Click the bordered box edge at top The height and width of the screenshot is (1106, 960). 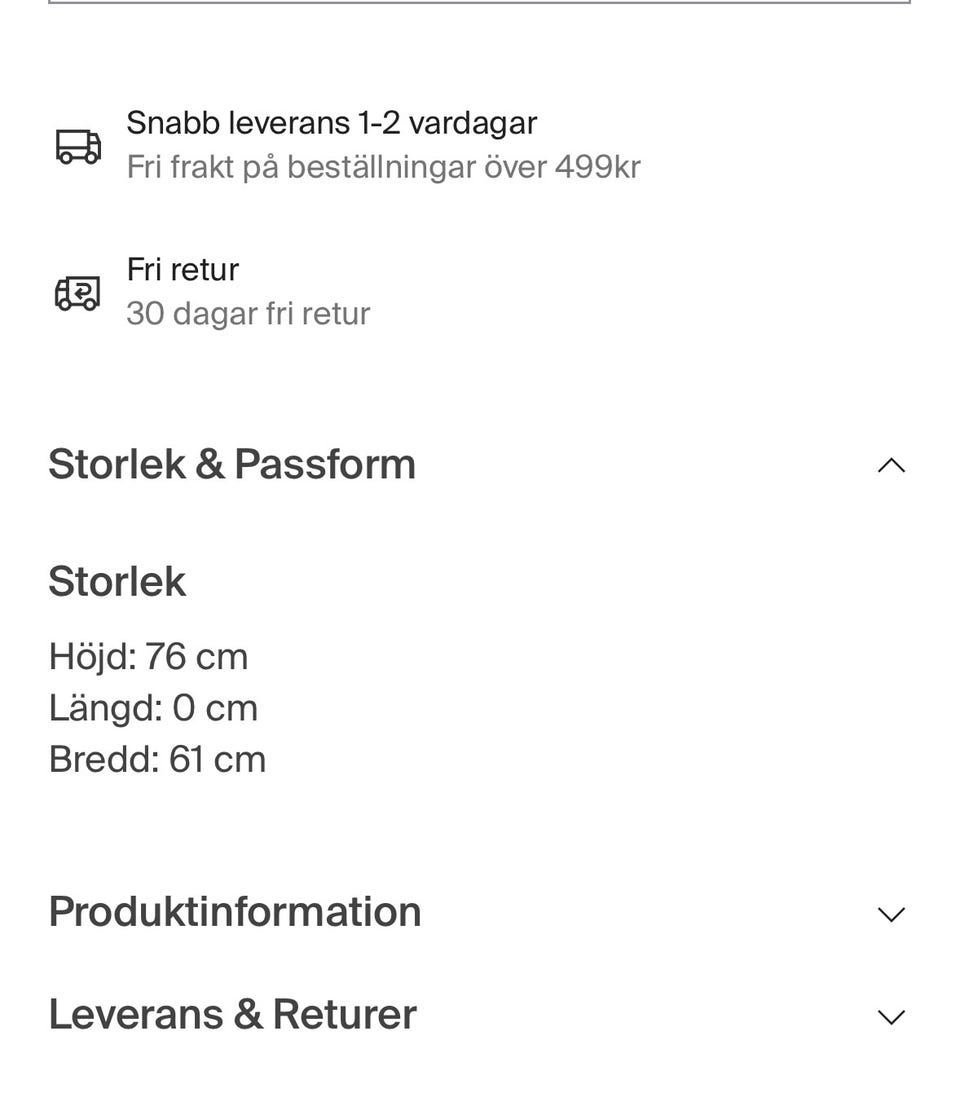(480, 2)
